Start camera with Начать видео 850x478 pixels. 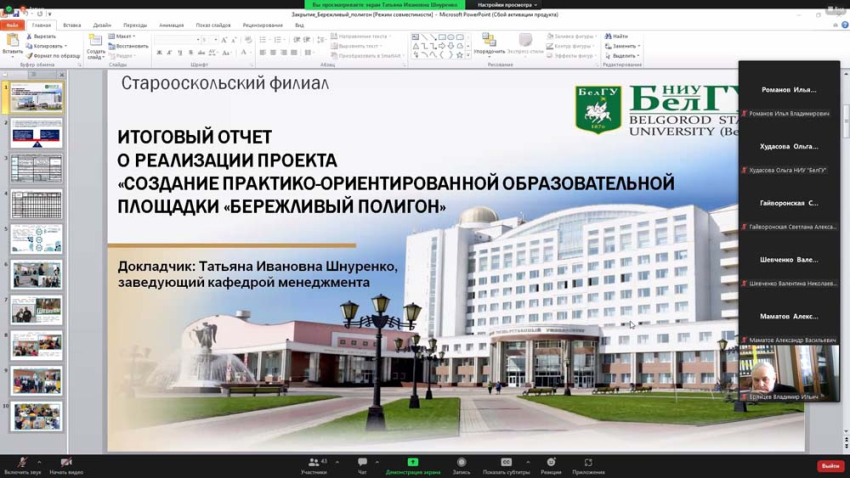tap(66, 466)
